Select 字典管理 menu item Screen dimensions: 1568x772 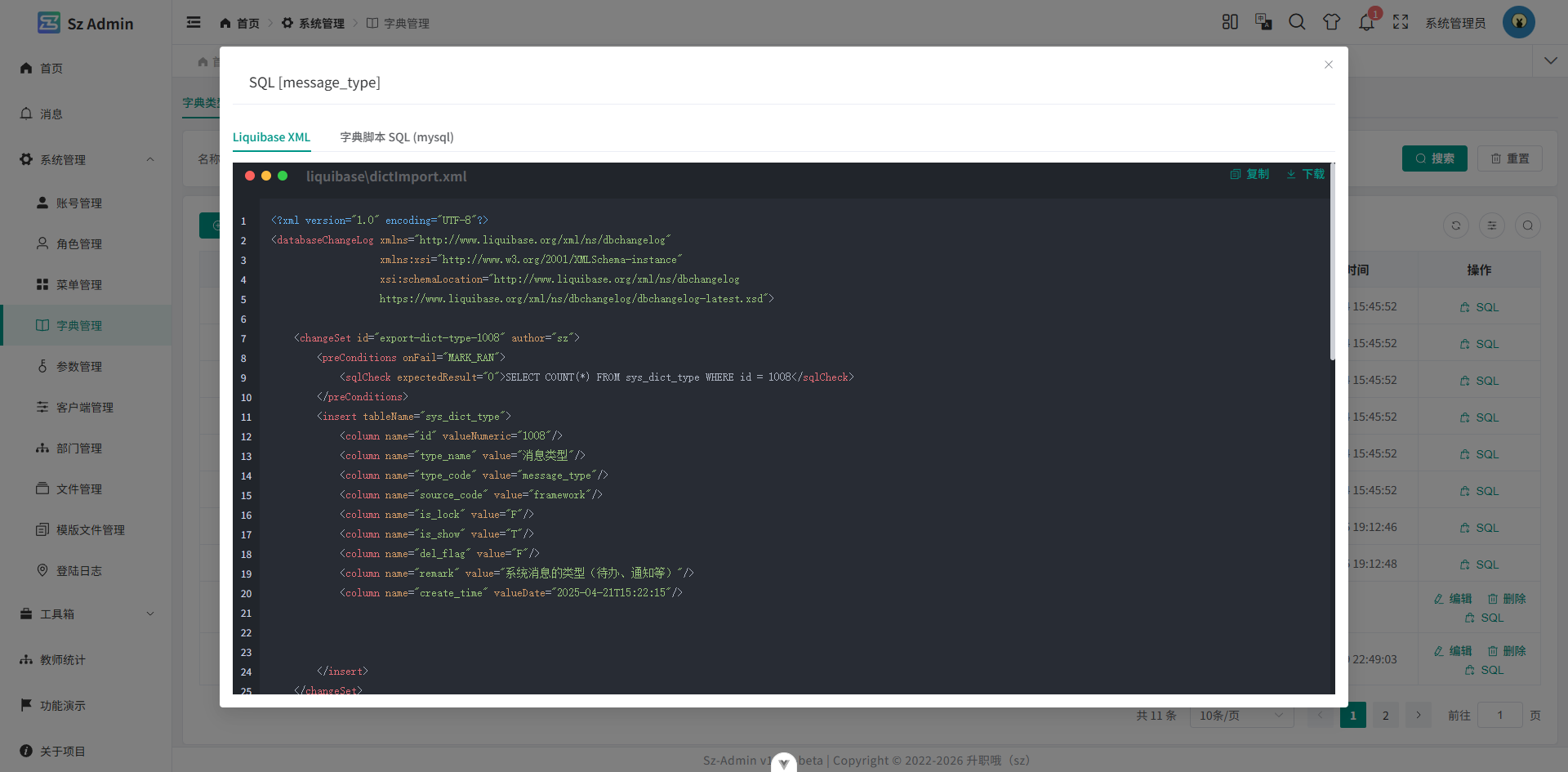[86, 325]
